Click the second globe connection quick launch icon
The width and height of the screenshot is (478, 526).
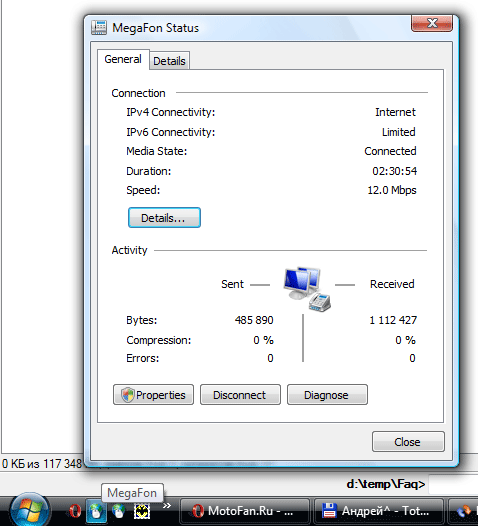(x=118, y=511)
